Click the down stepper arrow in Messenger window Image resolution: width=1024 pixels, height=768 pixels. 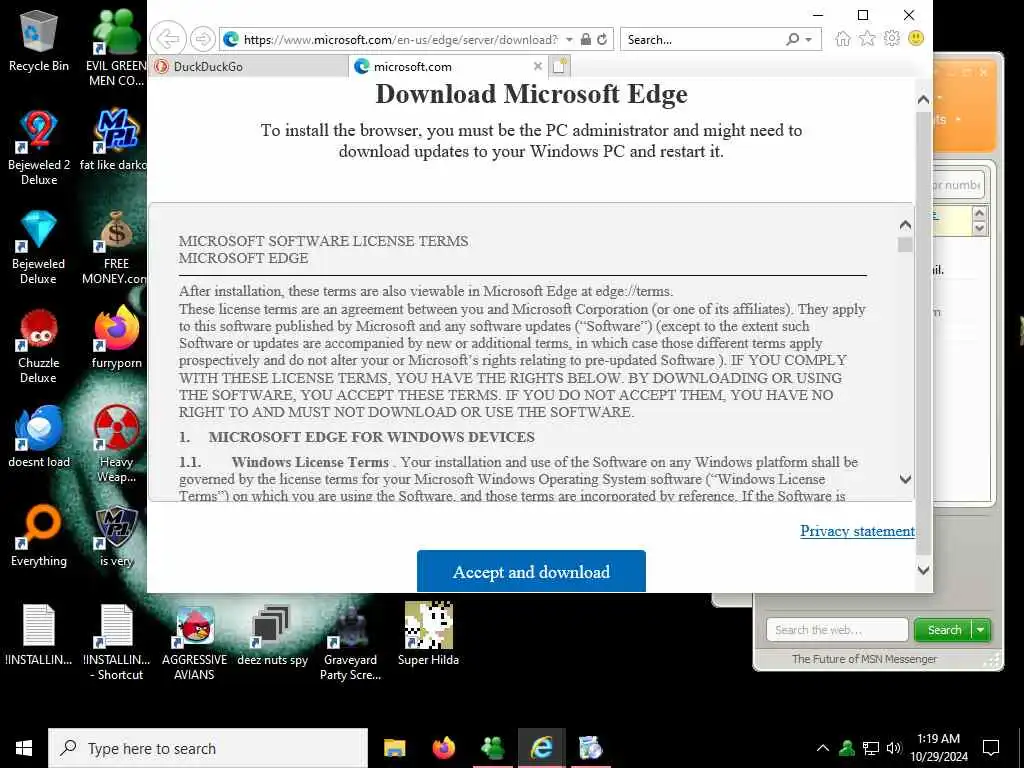[x=979, y=228]
